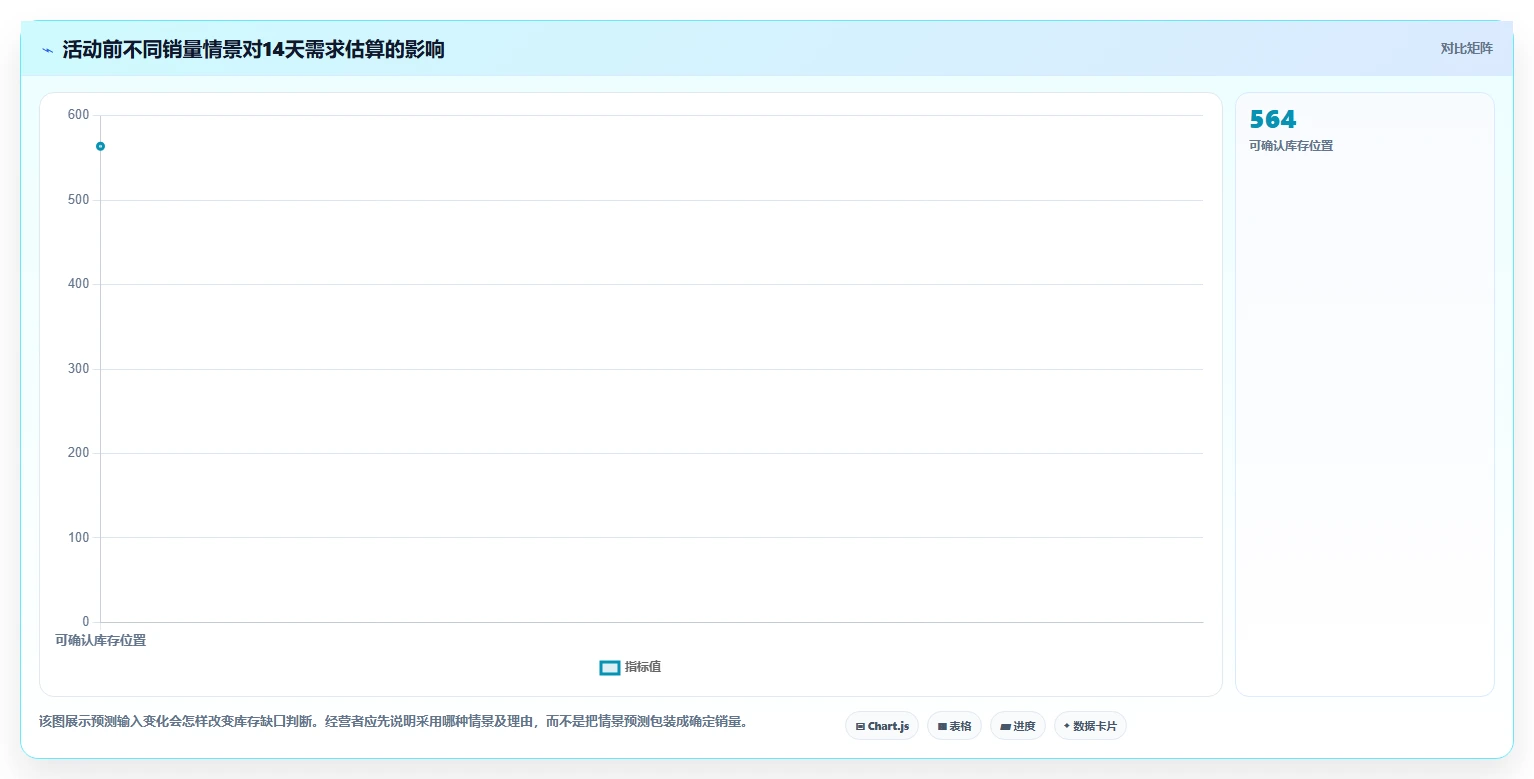Viewport: 1534px width, 779px height.
Task: Click the 进度 tag chip
Action: (1018, 726)
